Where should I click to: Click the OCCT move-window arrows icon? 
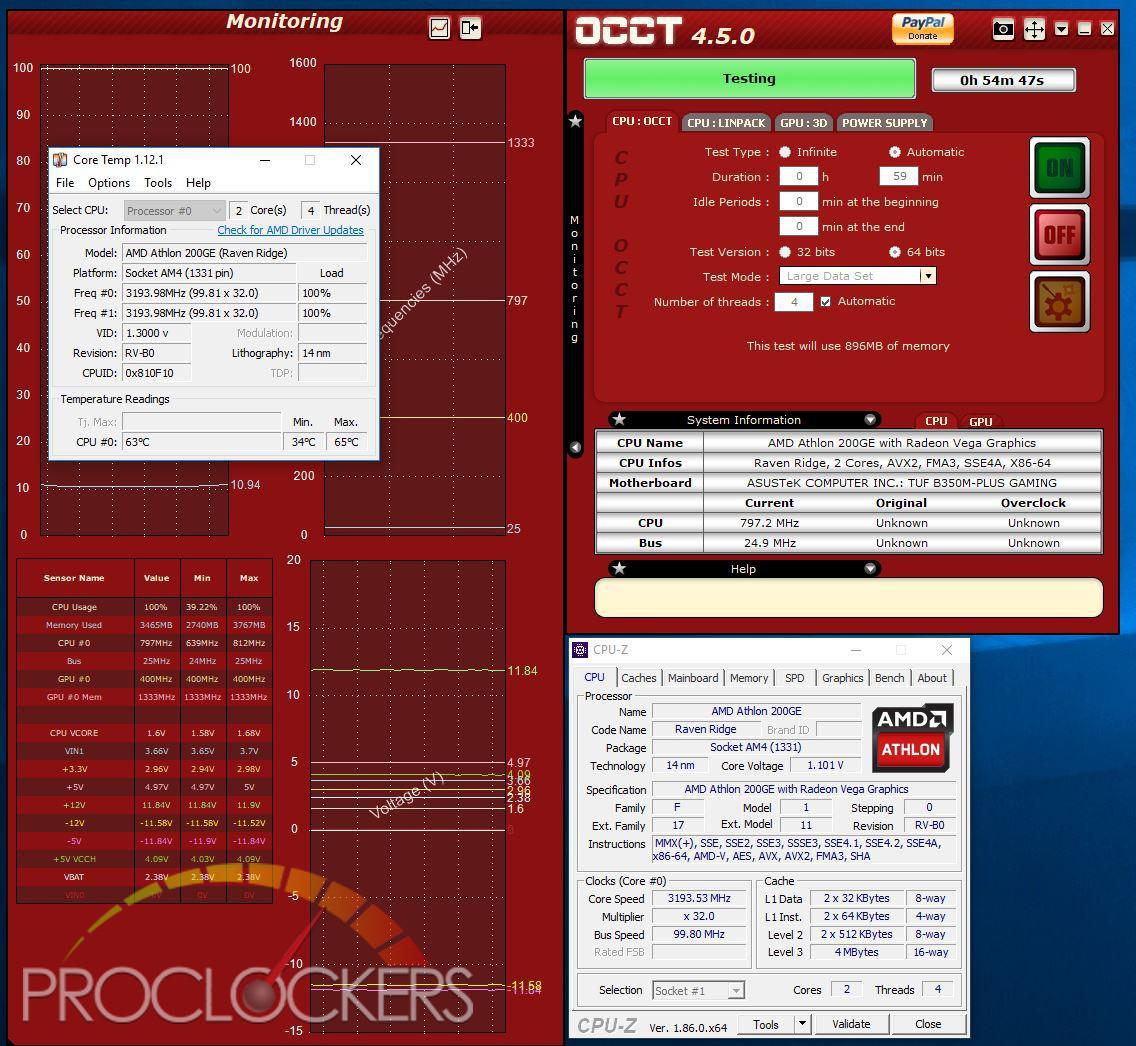[x=1034, y=30]
